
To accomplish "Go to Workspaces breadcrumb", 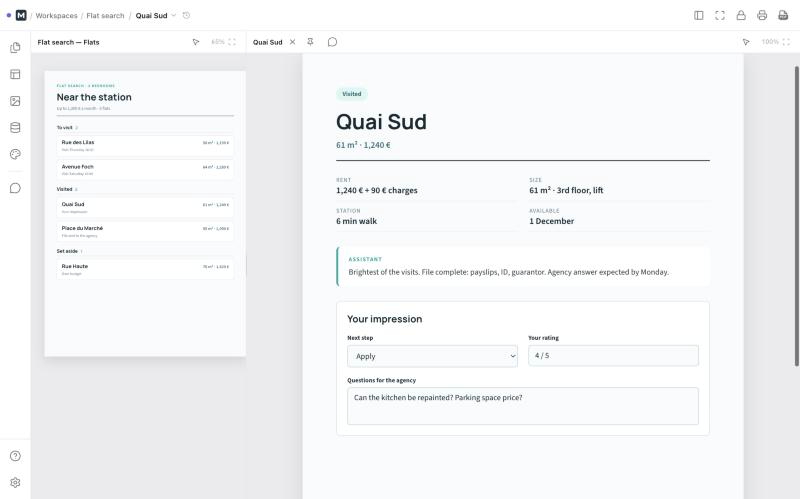I will tap(57, 15).
